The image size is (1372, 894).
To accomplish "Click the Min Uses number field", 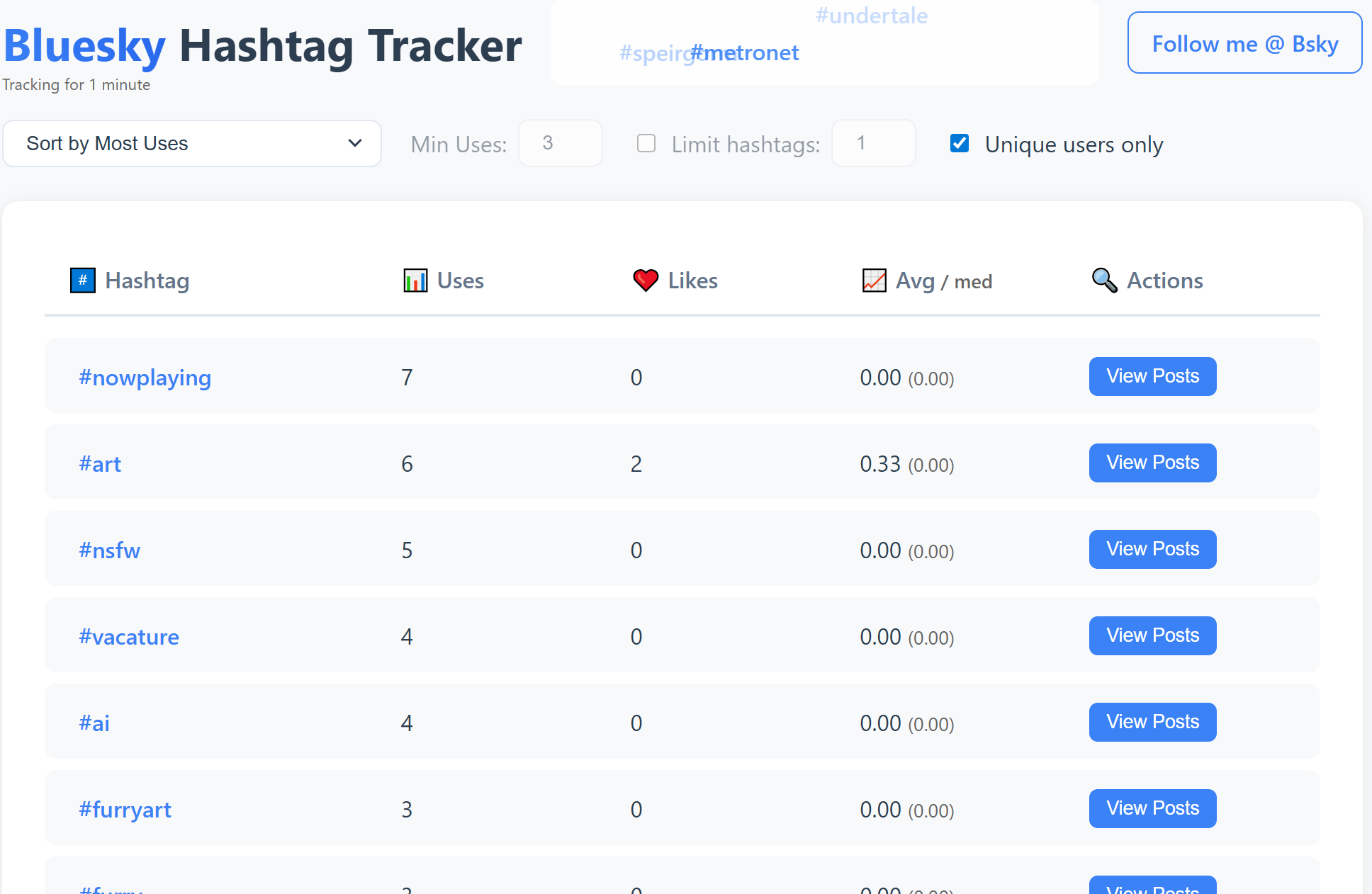I will [561, 143].
